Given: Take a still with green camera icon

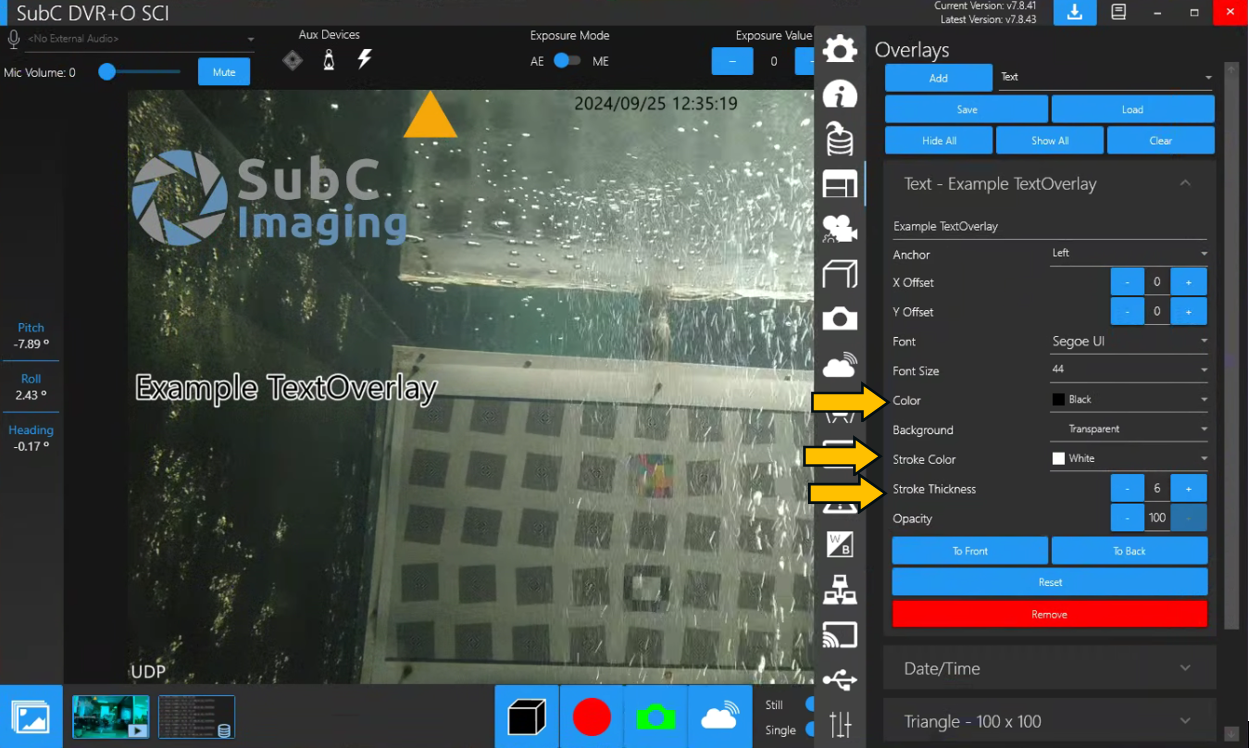Looking at the screenshot, I should 655,717.
